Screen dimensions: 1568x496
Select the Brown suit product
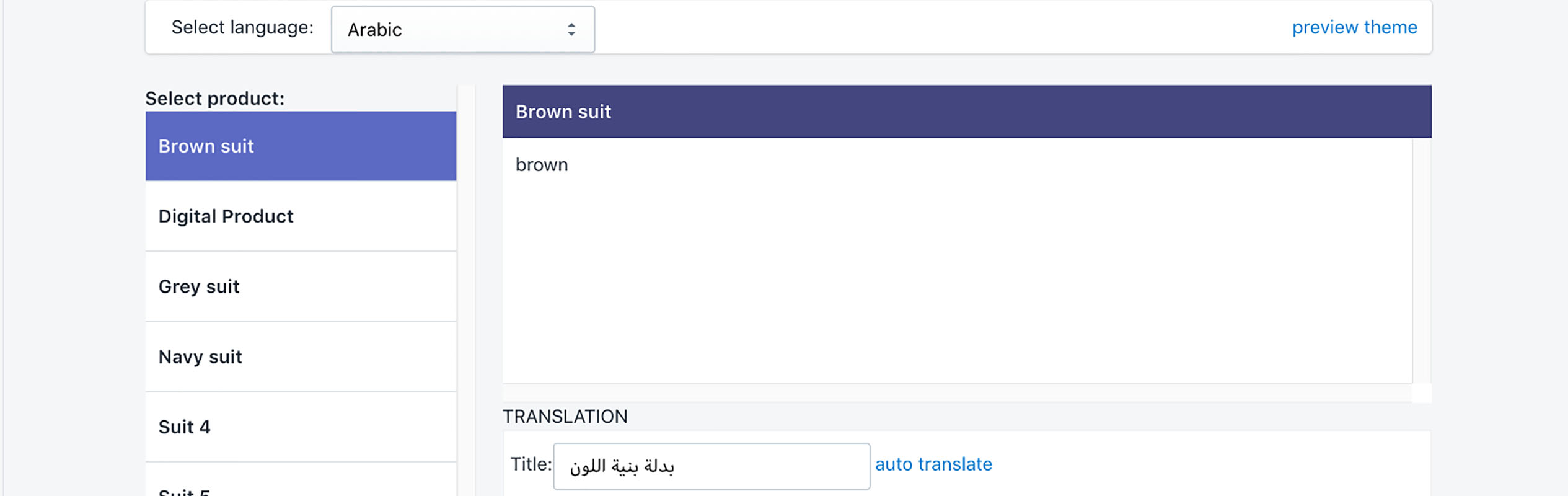click(x=300, y=146)
